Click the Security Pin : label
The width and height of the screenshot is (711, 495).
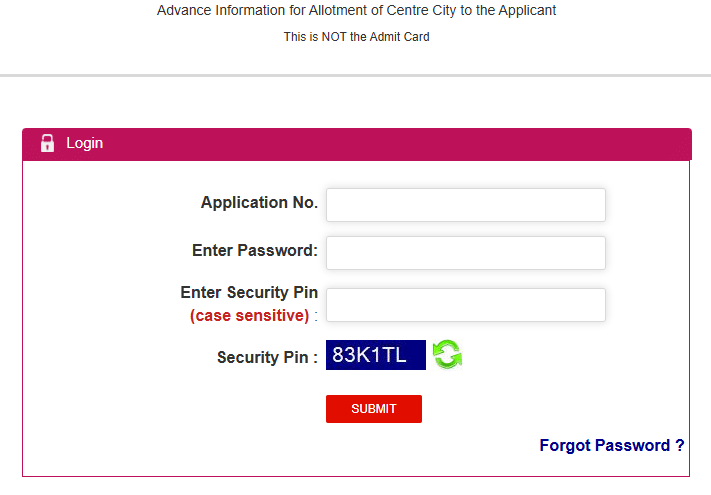pyautogui.click(x=267, y=357)
